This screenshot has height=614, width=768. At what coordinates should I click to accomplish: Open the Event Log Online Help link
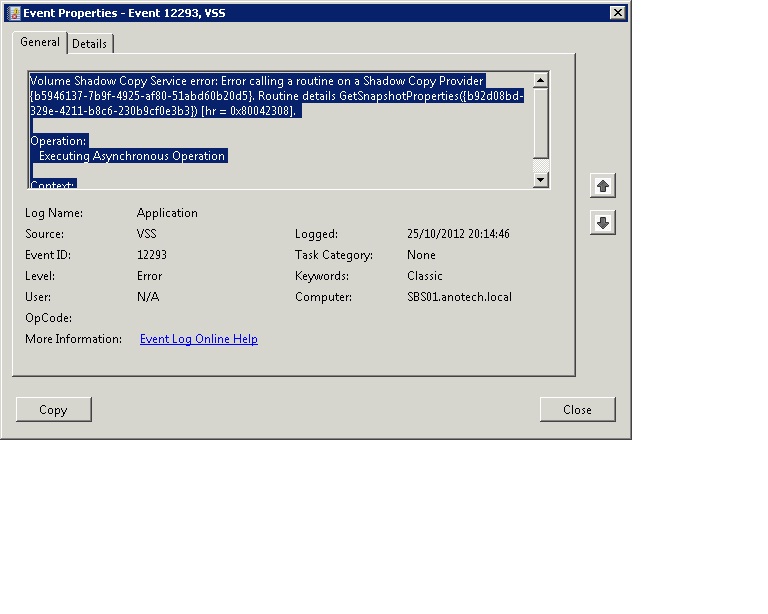pos(198,339)
